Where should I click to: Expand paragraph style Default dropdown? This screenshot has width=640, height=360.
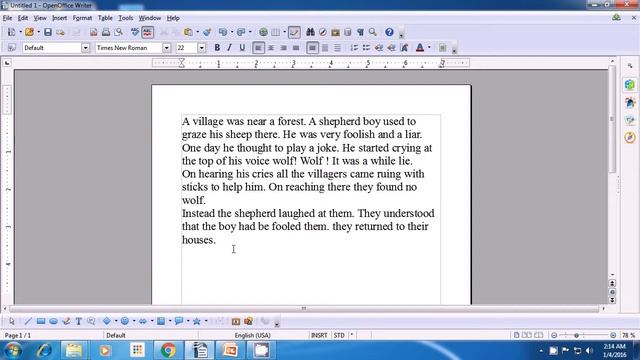click(85, 48)
